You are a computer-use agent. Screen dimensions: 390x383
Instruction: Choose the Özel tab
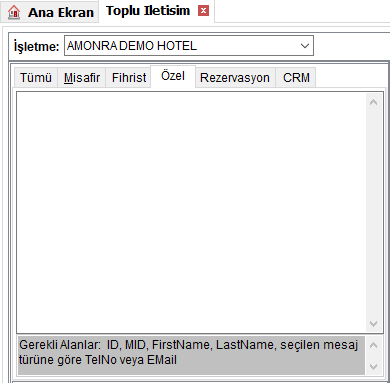173,76
